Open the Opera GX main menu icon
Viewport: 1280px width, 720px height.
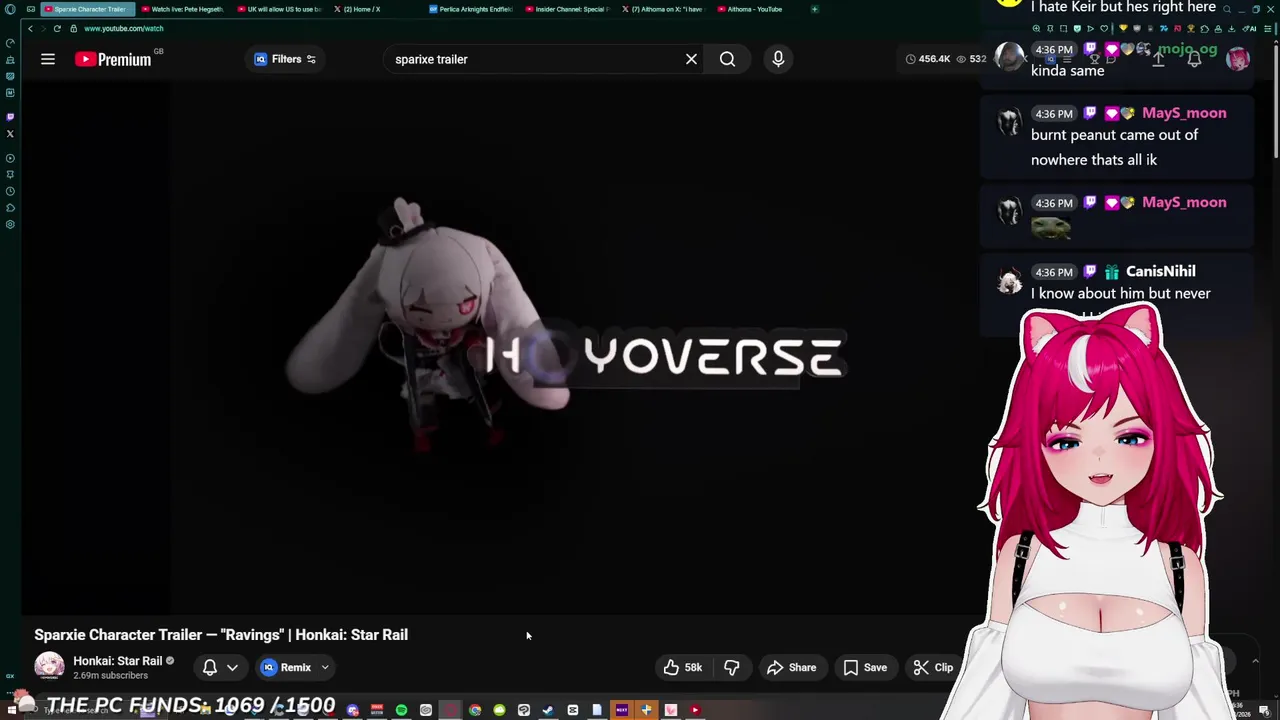click(x=10, y=9)
